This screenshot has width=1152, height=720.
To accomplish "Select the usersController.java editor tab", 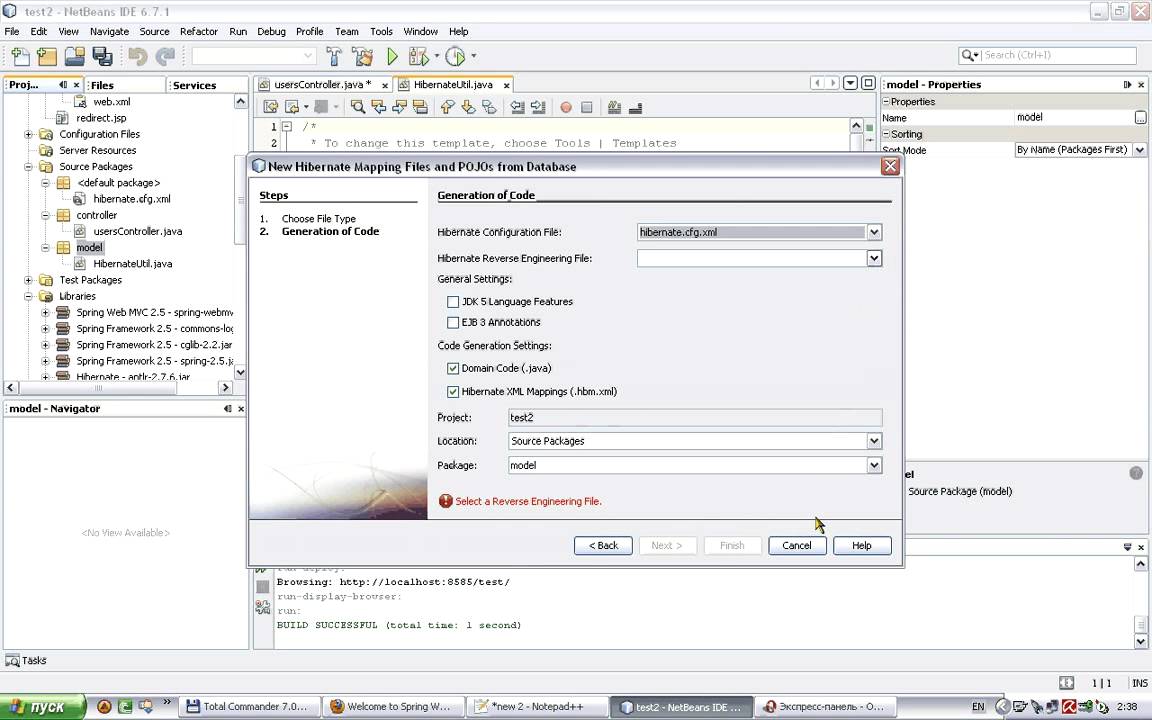I will point(322,84).
